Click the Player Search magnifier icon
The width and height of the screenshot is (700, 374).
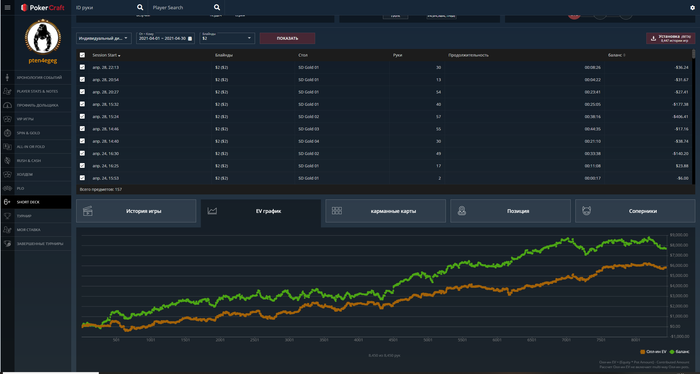pyautogui.click(x=217, y=7)
